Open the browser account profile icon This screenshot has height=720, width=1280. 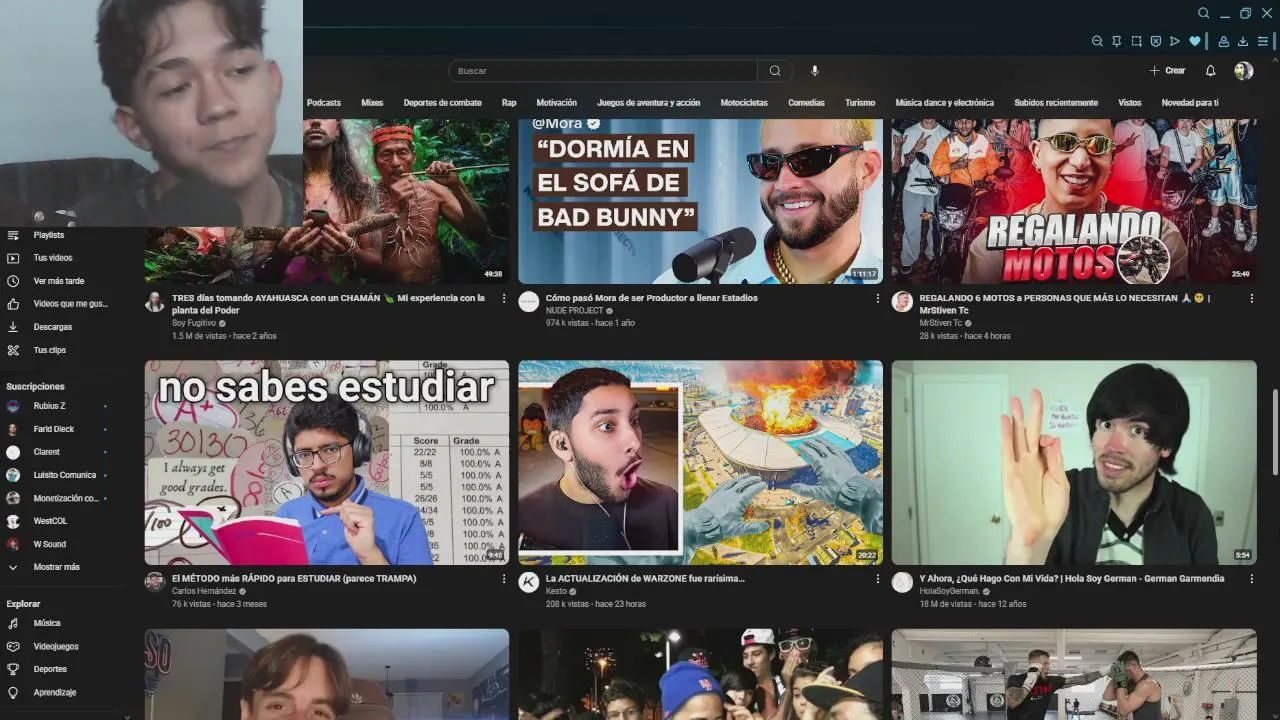click(x=1224, y=41)
